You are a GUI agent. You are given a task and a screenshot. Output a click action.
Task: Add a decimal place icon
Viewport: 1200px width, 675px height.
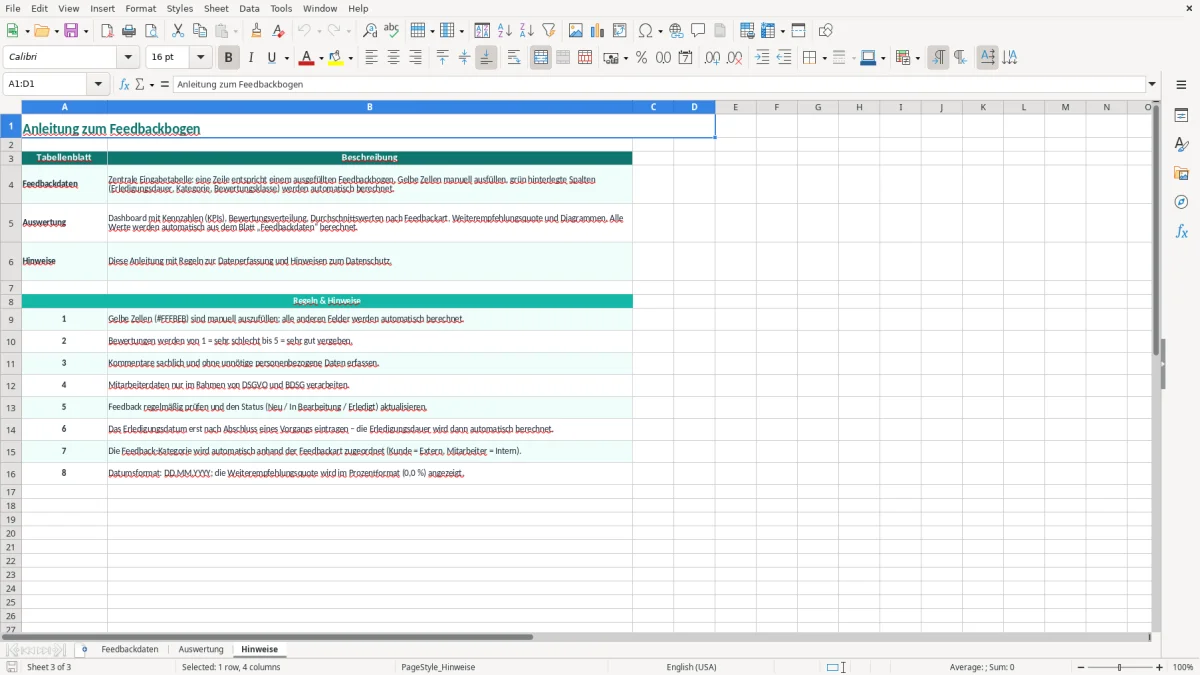pyautogui.click(x=712, y=58)
